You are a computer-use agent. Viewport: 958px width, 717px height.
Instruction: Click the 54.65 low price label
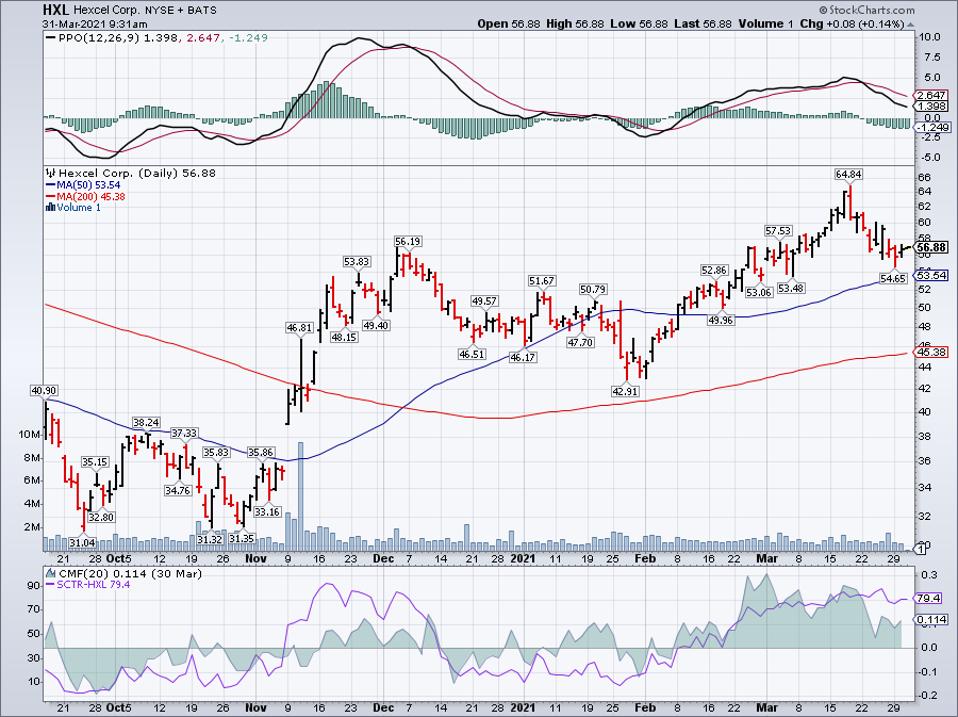pyautogui.click(x=893, y=278)
